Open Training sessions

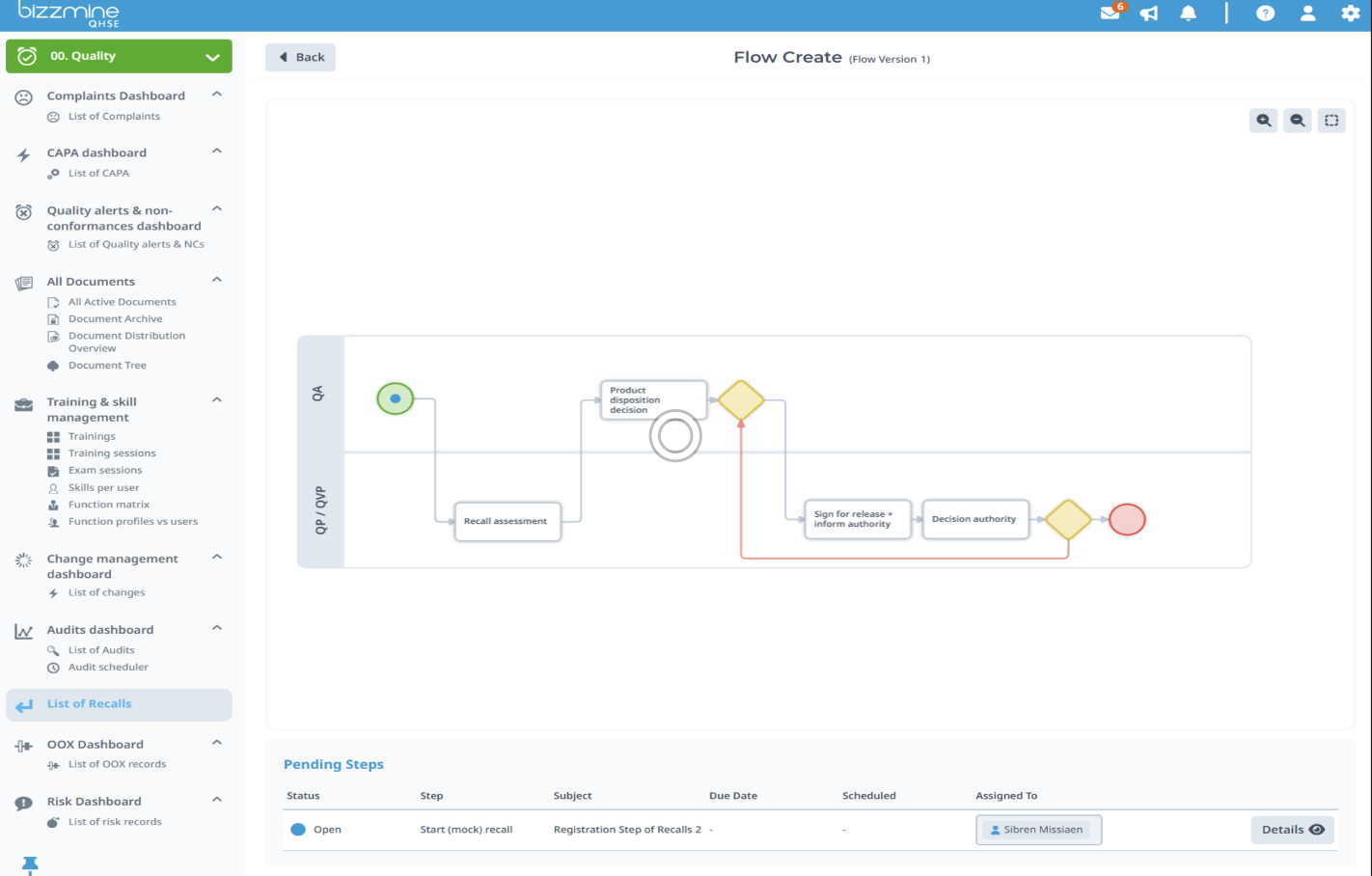112,453
